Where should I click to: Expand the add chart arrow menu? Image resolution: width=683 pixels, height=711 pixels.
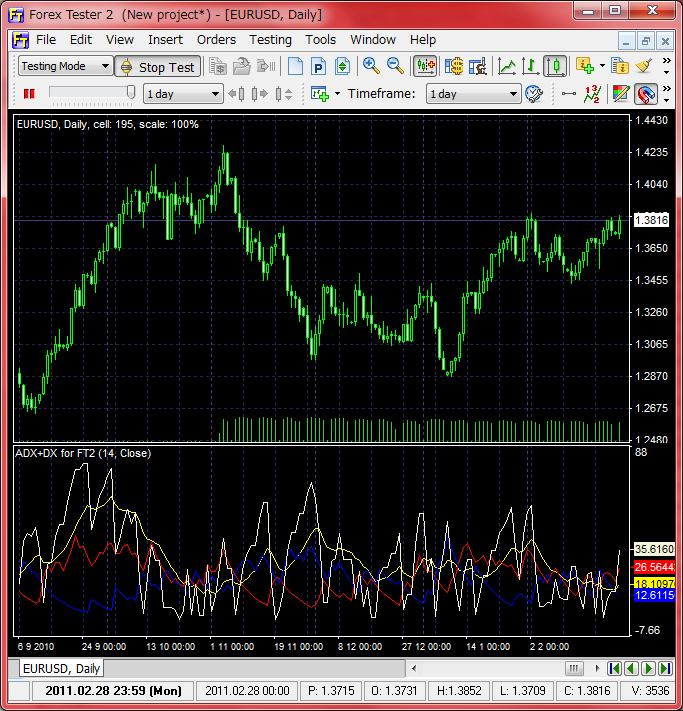tap(337, 94)
